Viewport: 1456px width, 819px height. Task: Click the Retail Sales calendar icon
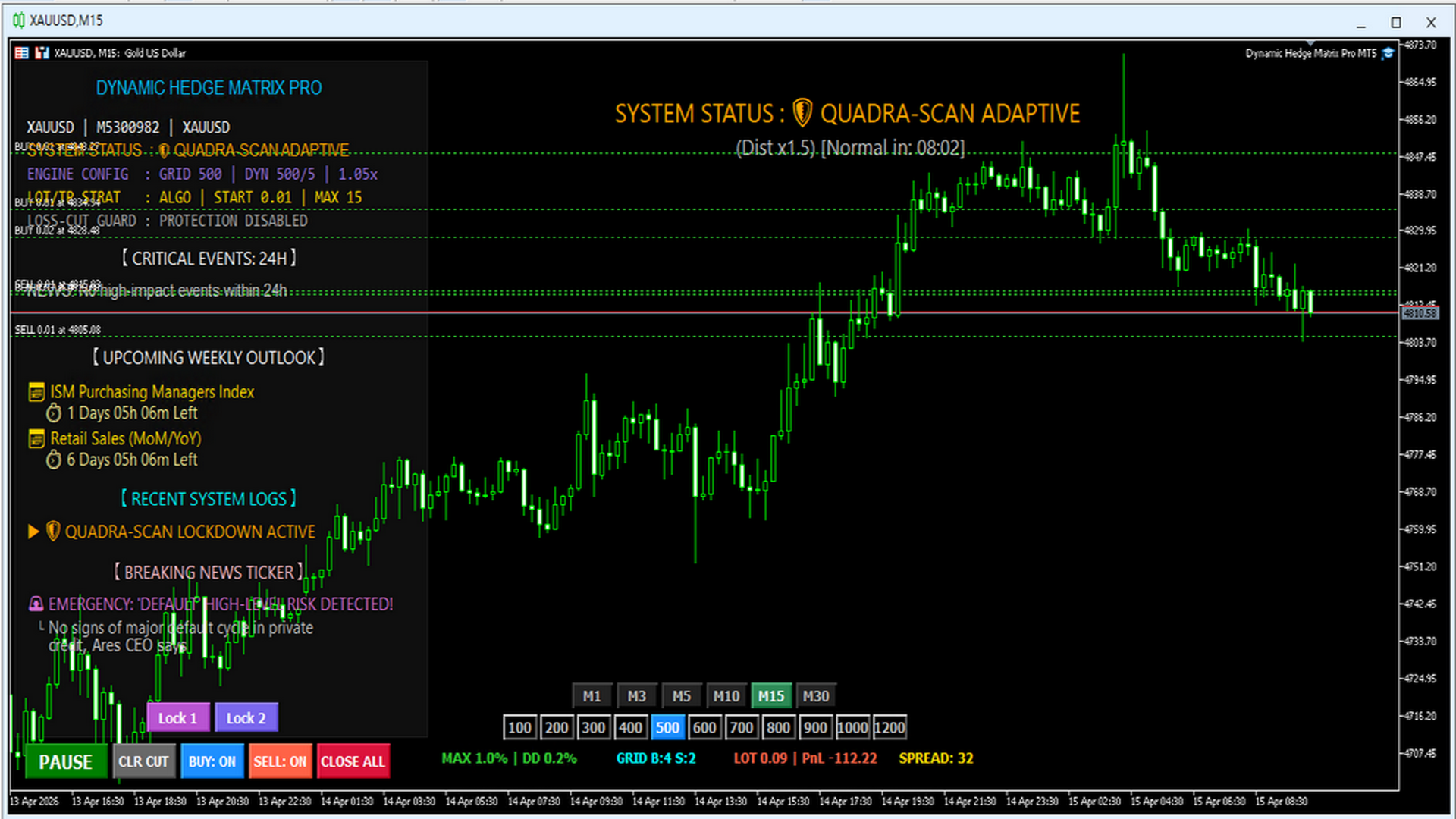click(x=36, y=439)
